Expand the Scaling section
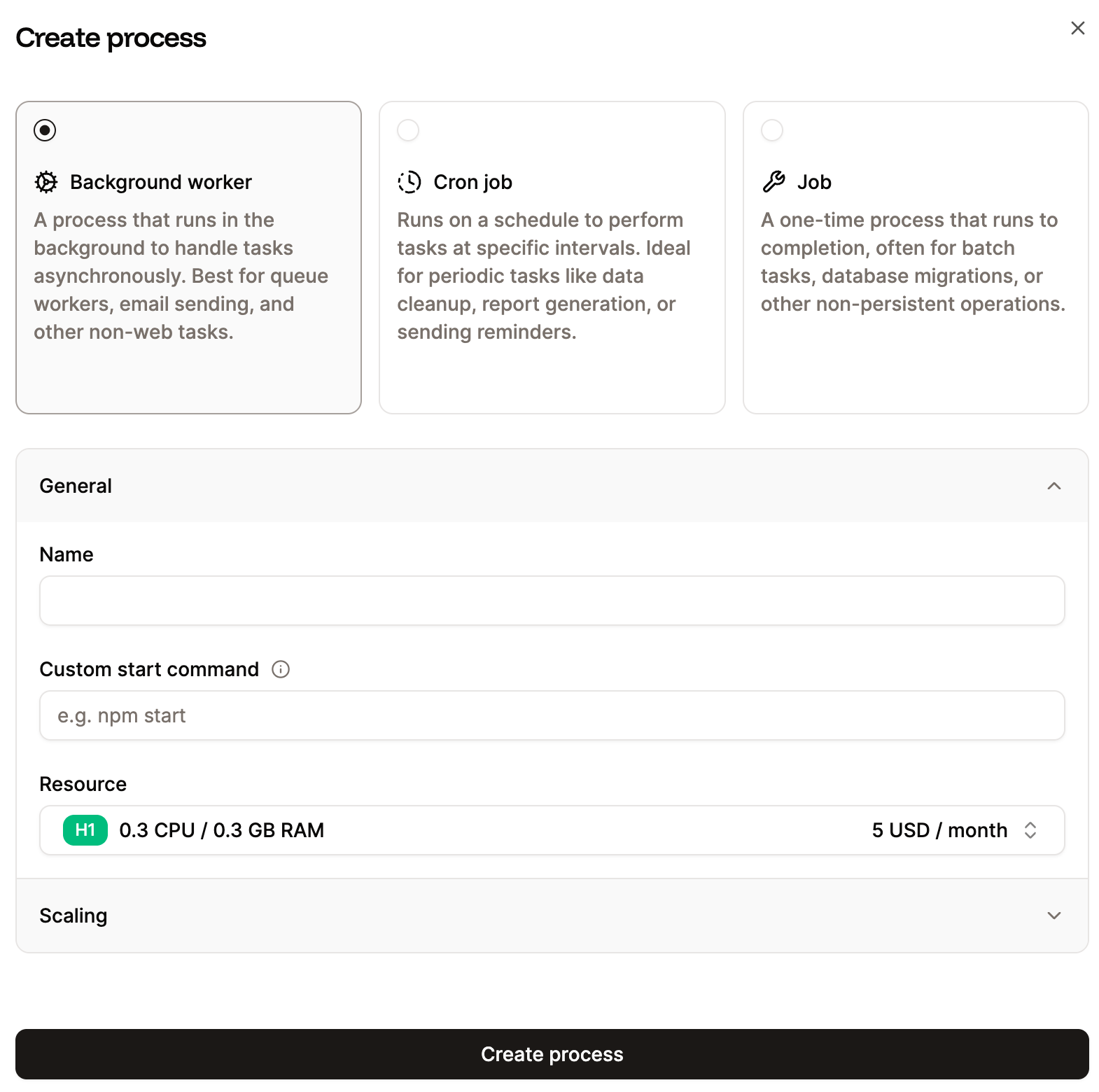Screen dimensions: 1099x1092 point(1053,916)
